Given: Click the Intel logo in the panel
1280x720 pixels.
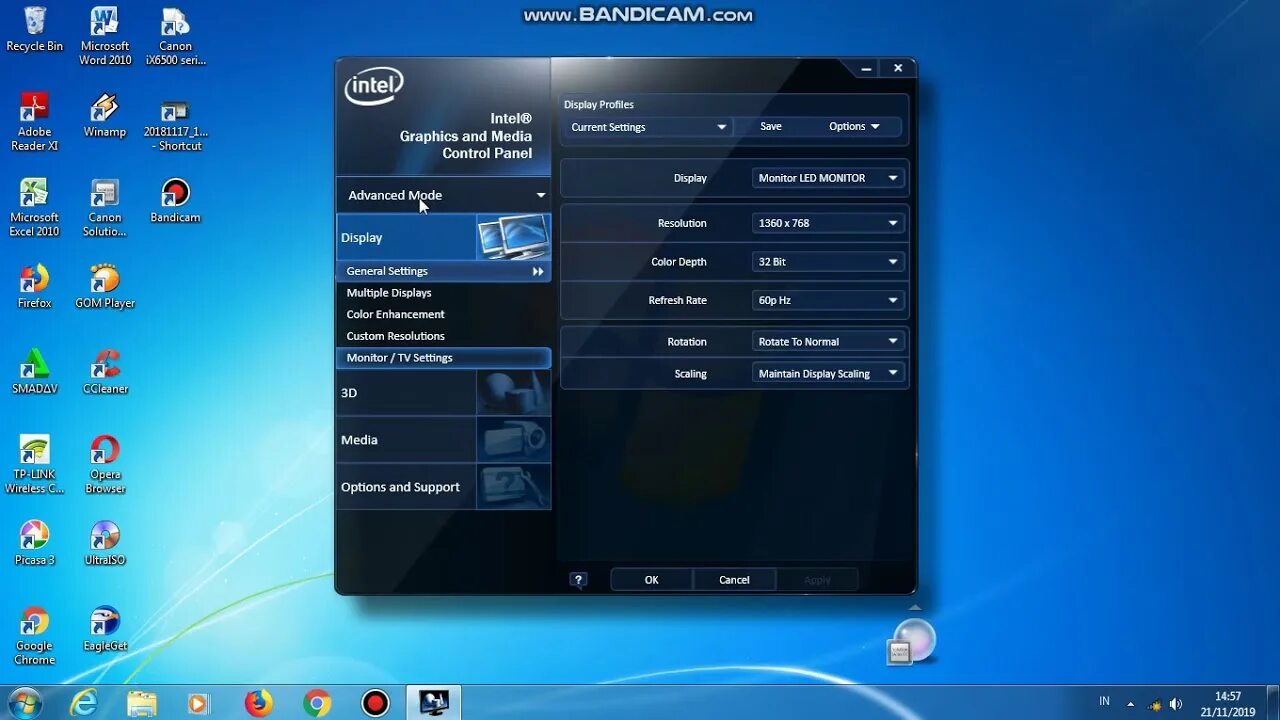Looking at the screenshot, I should (374, 86).
